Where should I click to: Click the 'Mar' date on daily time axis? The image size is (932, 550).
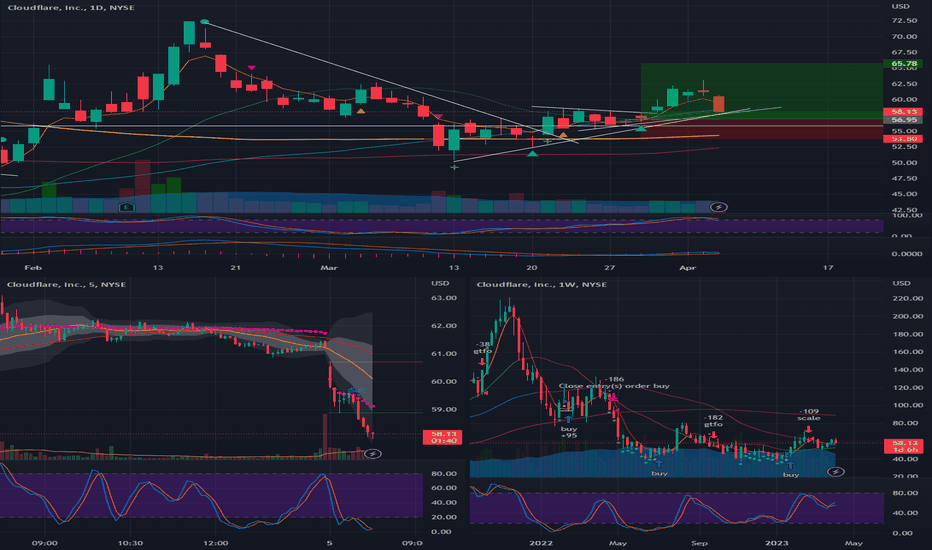(329, 268)
